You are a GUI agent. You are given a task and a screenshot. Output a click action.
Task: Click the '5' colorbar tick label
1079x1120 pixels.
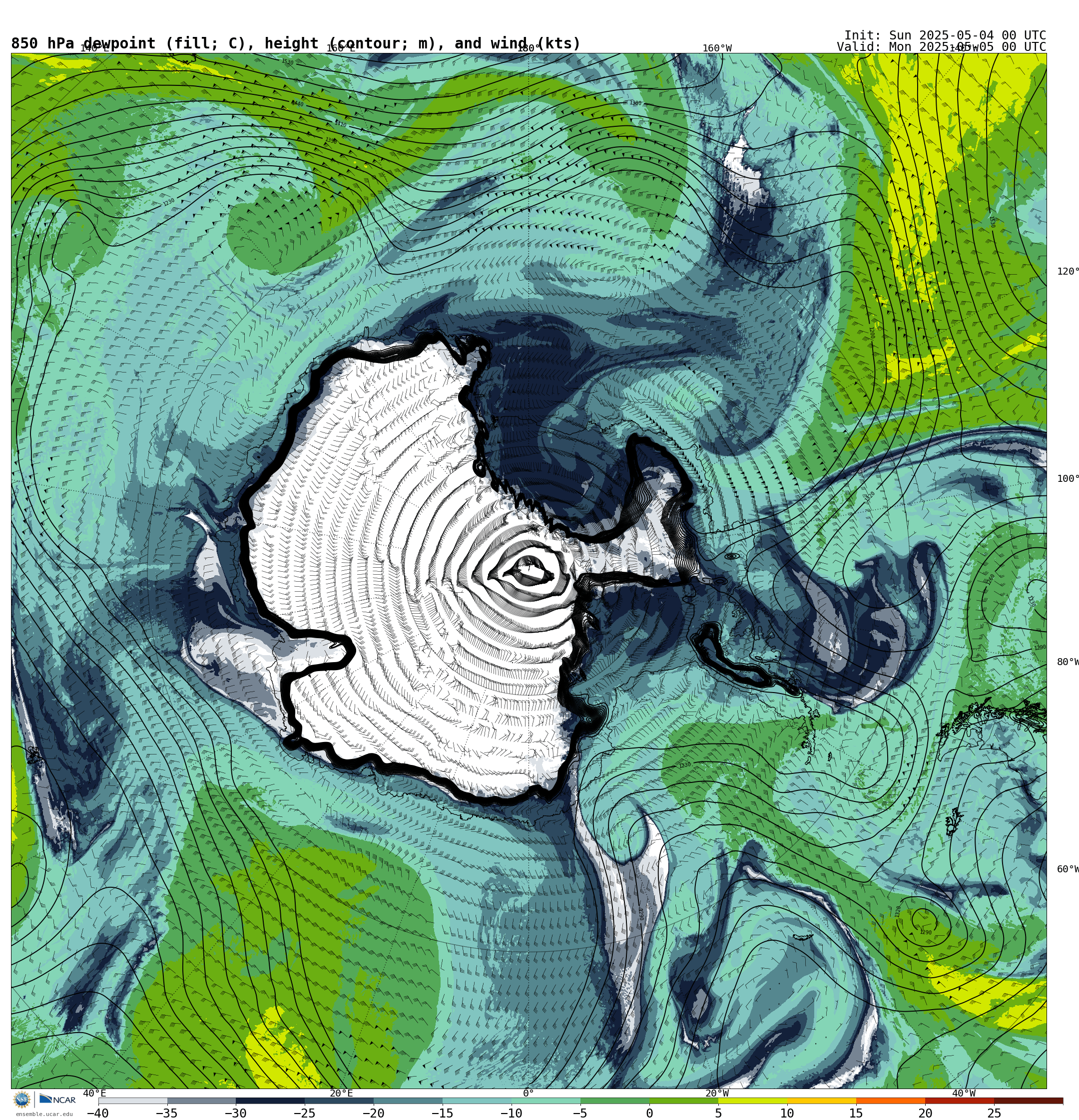coord(718,1113)
